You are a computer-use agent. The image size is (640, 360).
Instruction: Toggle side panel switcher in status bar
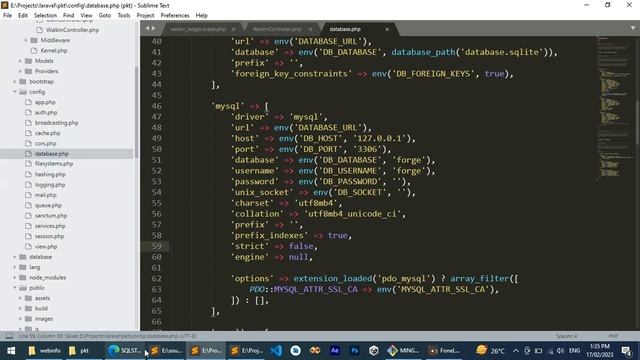point(9,336)
